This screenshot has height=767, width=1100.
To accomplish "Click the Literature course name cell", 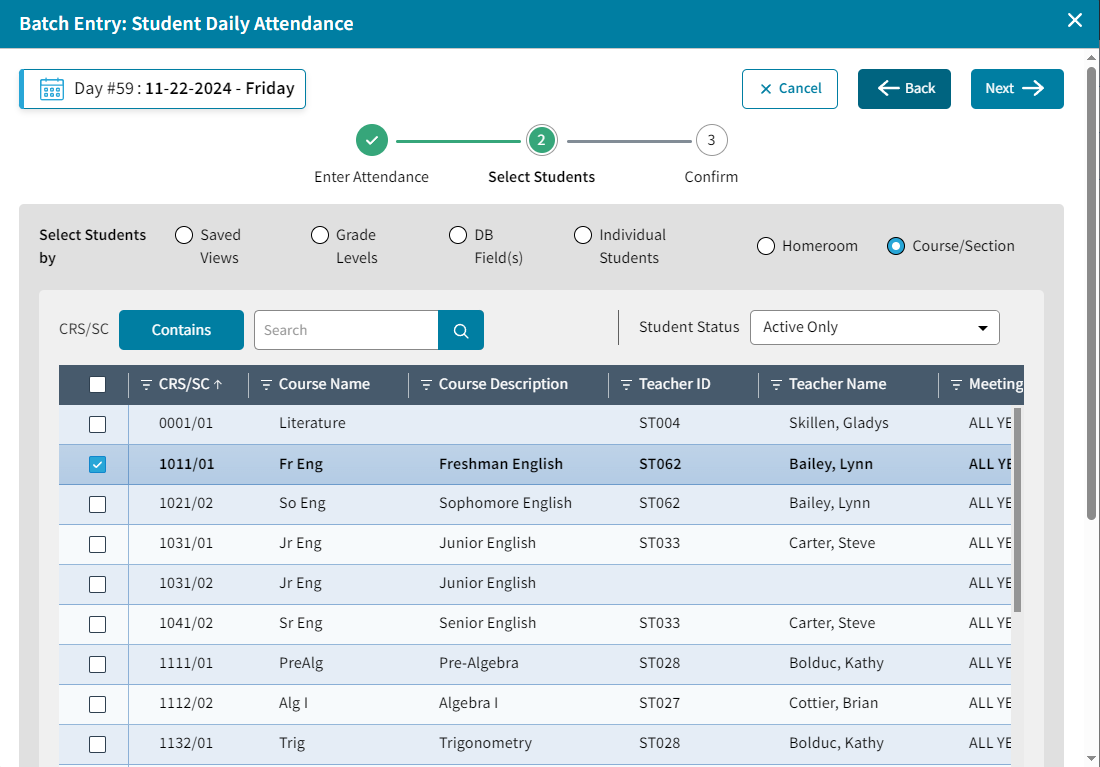I will (312, 424).
